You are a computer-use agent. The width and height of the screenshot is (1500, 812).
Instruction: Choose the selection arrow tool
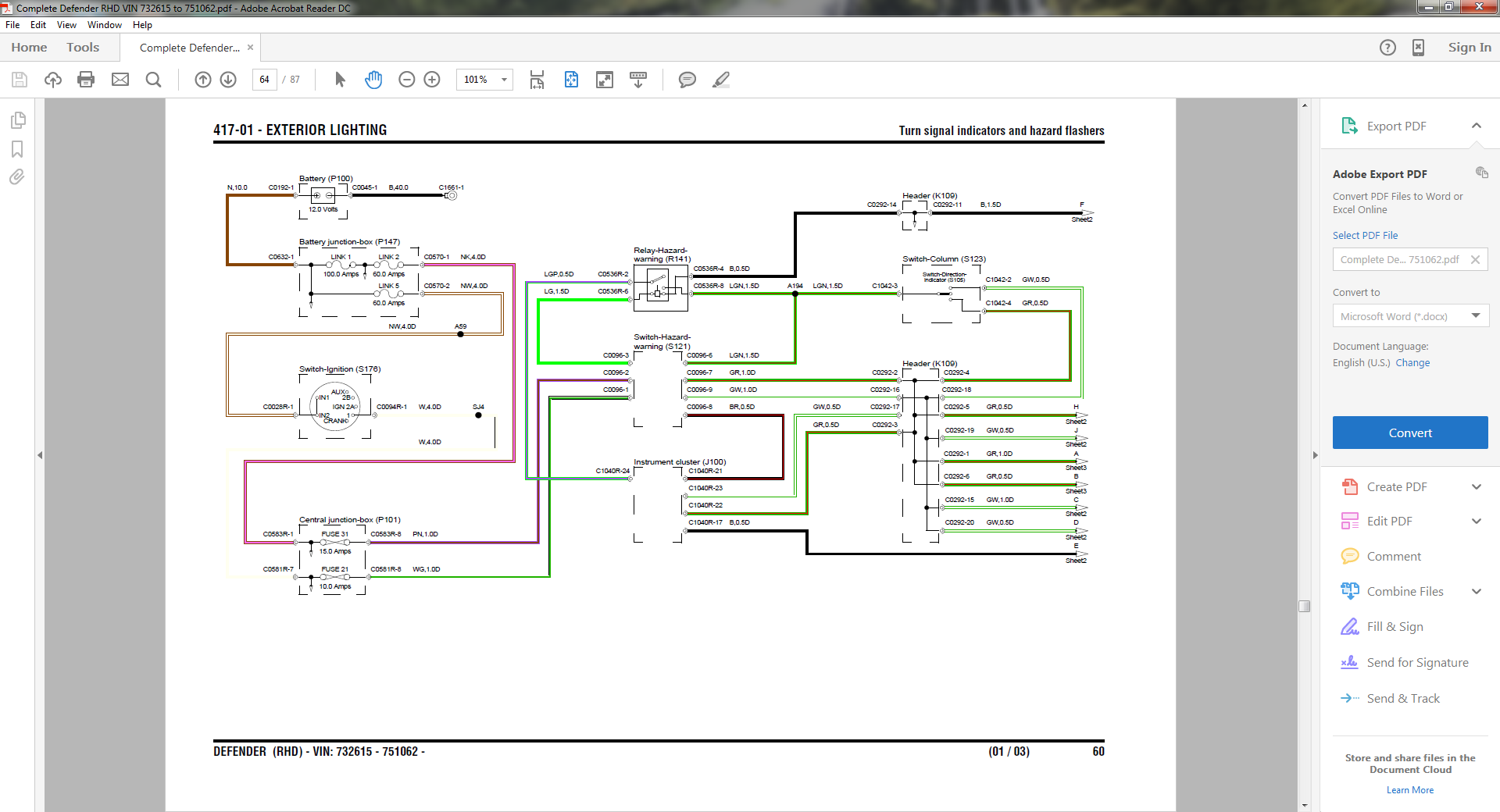click(x=340, y=80)
